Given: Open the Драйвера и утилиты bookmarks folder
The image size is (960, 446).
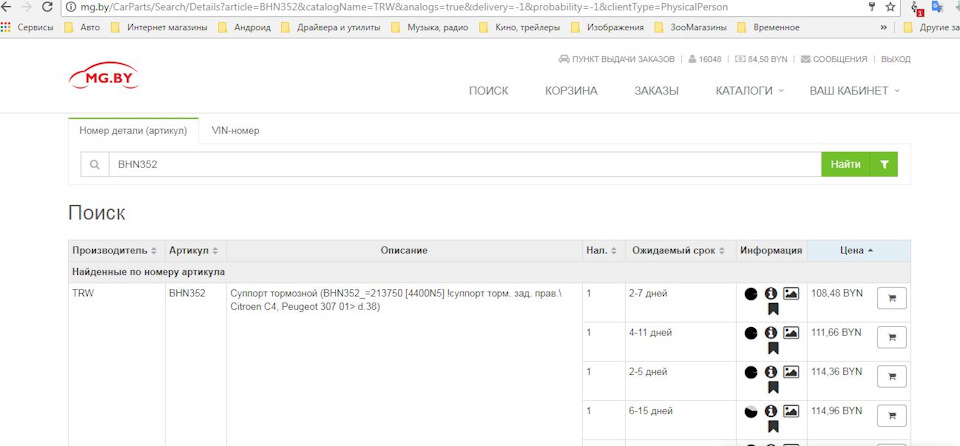Looking at the screenshot, I should pyautogui.click(x=331, y=27).
